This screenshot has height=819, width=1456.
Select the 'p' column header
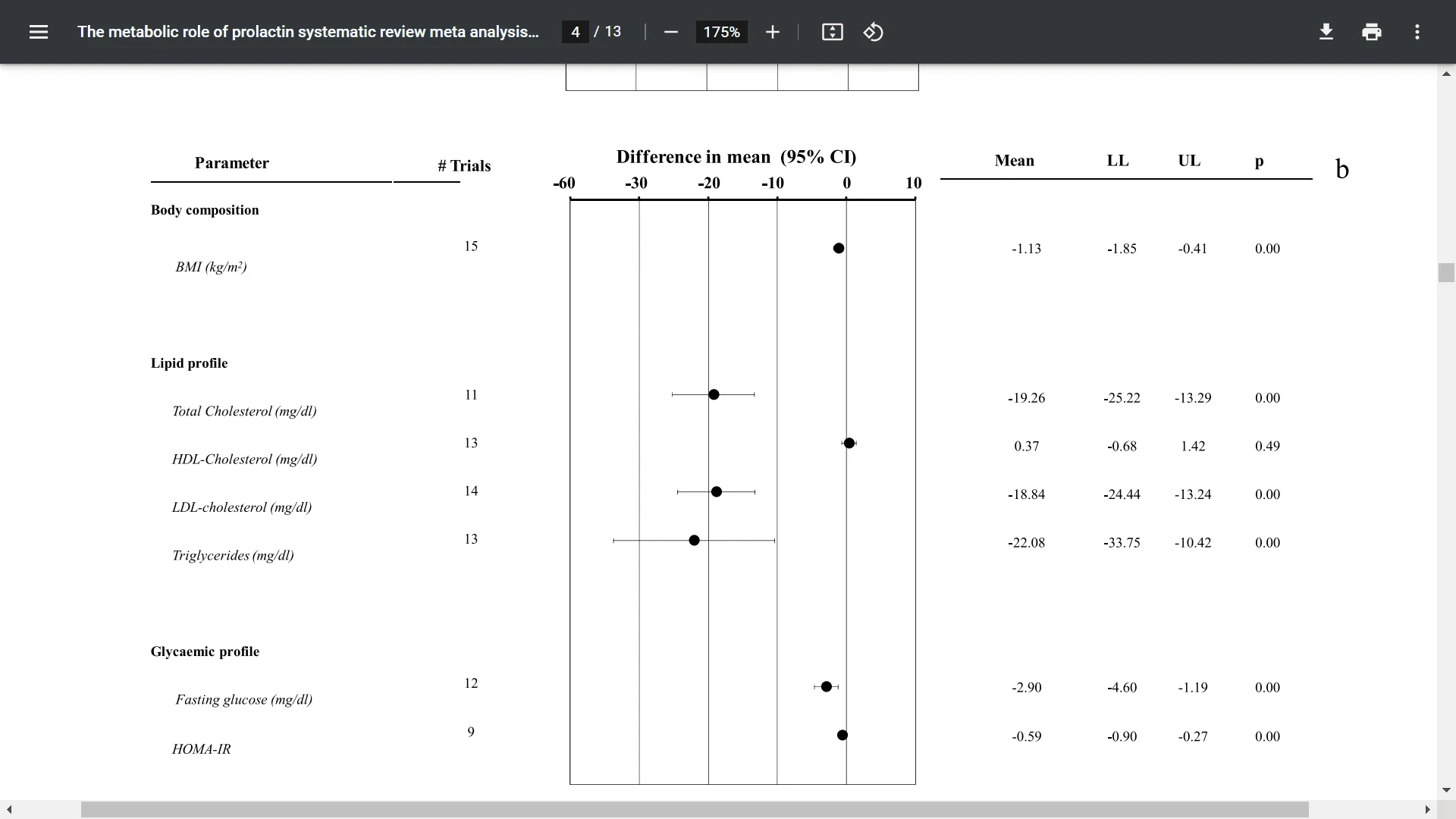point(1260,161)
